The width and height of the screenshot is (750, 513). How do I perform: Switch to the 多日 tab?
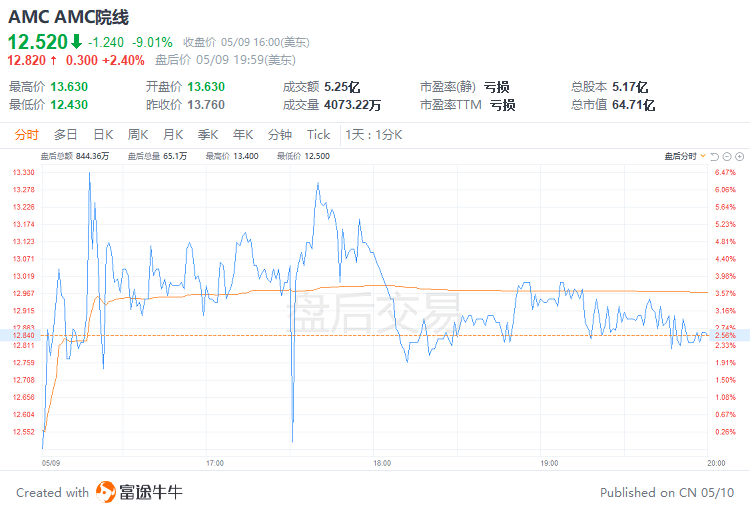point(66,135)
